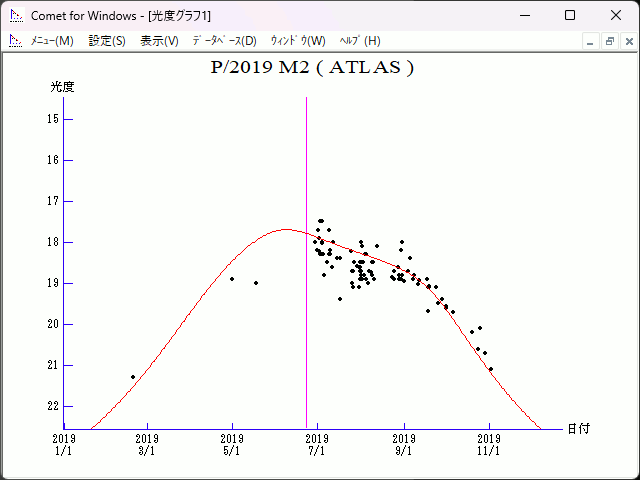Open the 設定(S) settings menu
The image size is (640, 480).
point(107,41)
